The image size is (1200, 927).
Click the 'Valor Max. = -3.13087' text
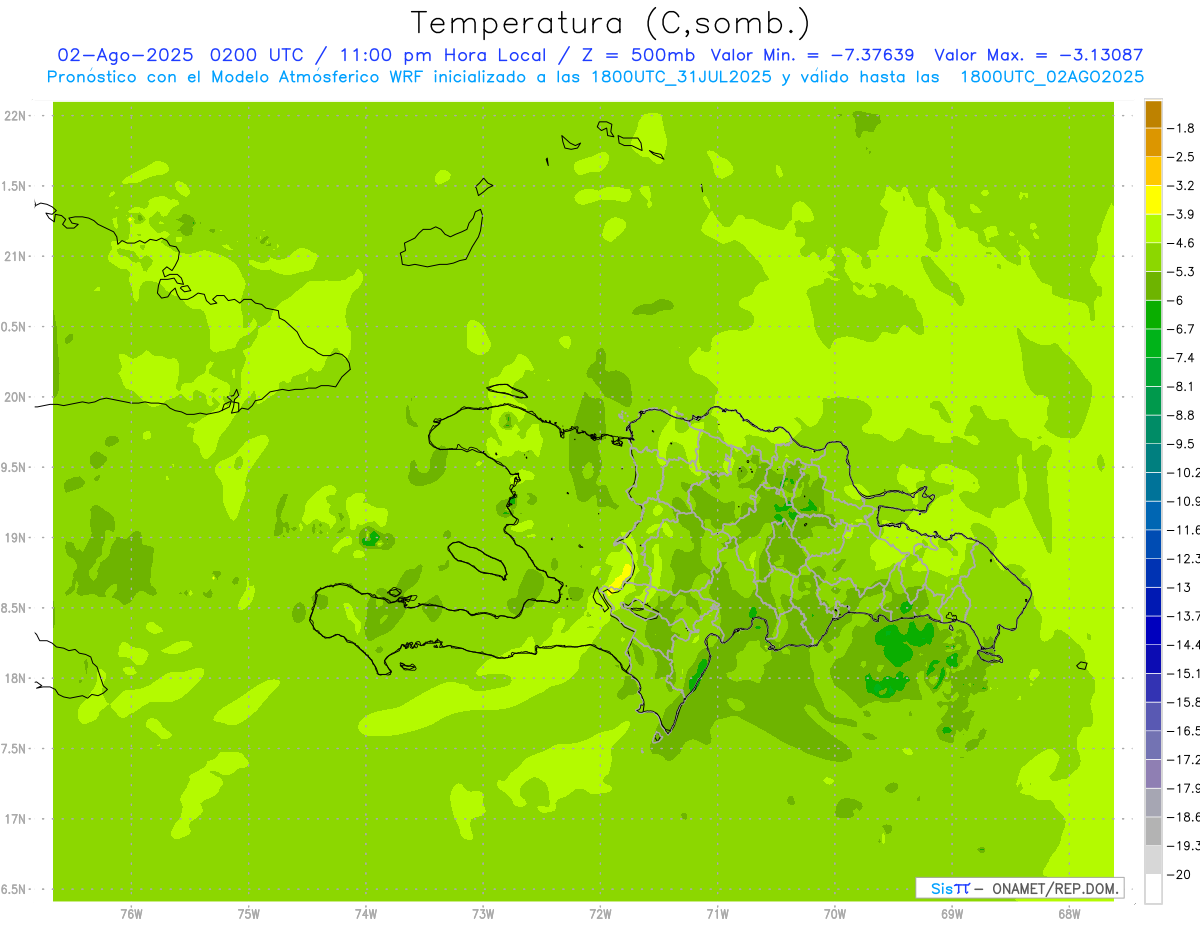click(1038, 55)
